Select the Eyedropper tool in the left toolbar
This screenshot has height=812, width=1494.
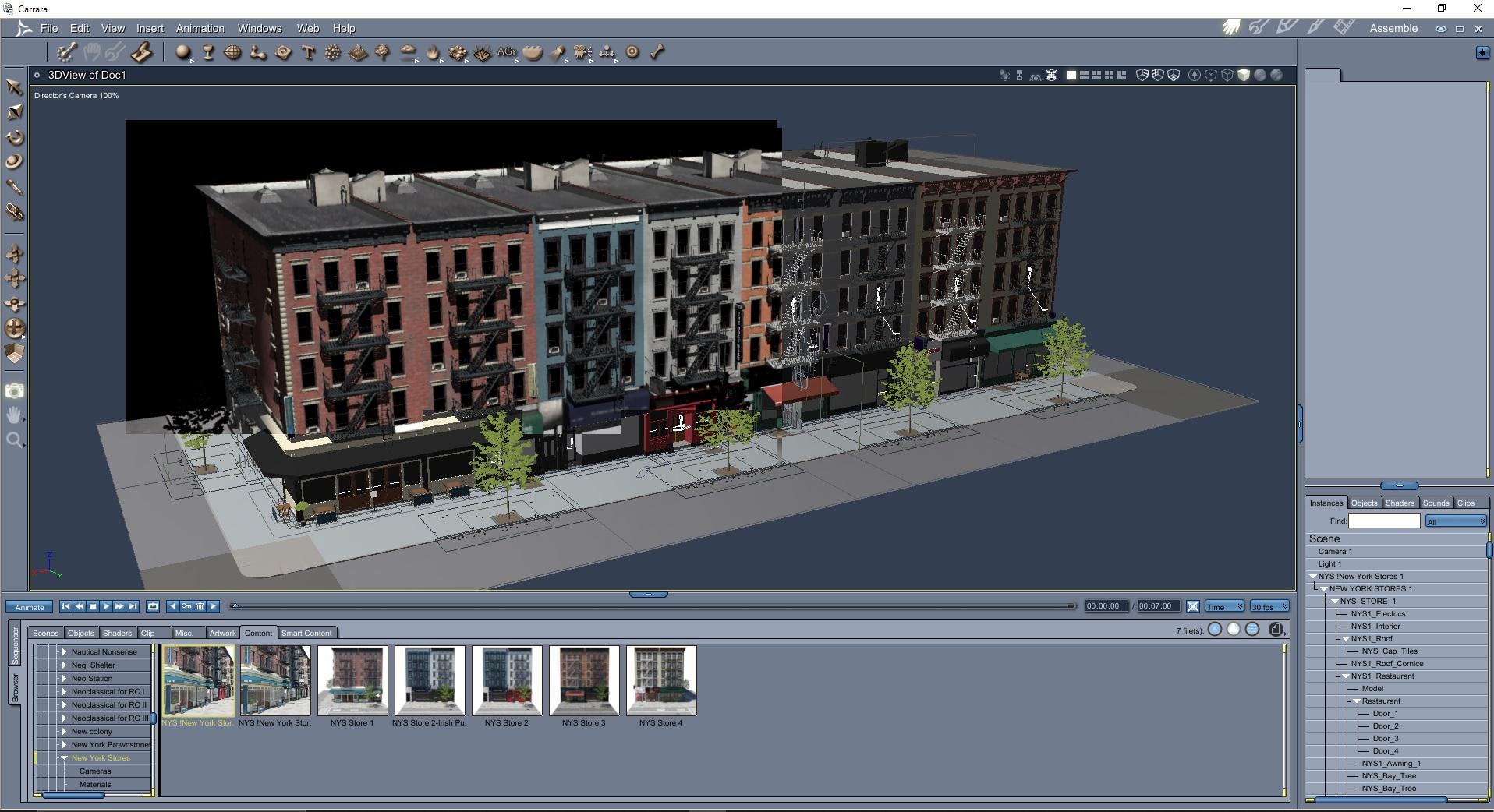tap(14, 187)
